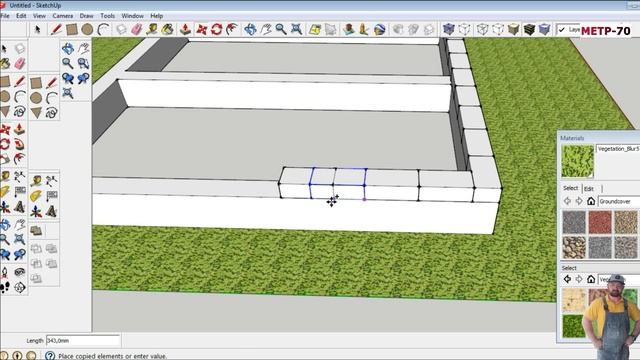Select Zoom magnifier in top toolbar

[x=281, y=29]
